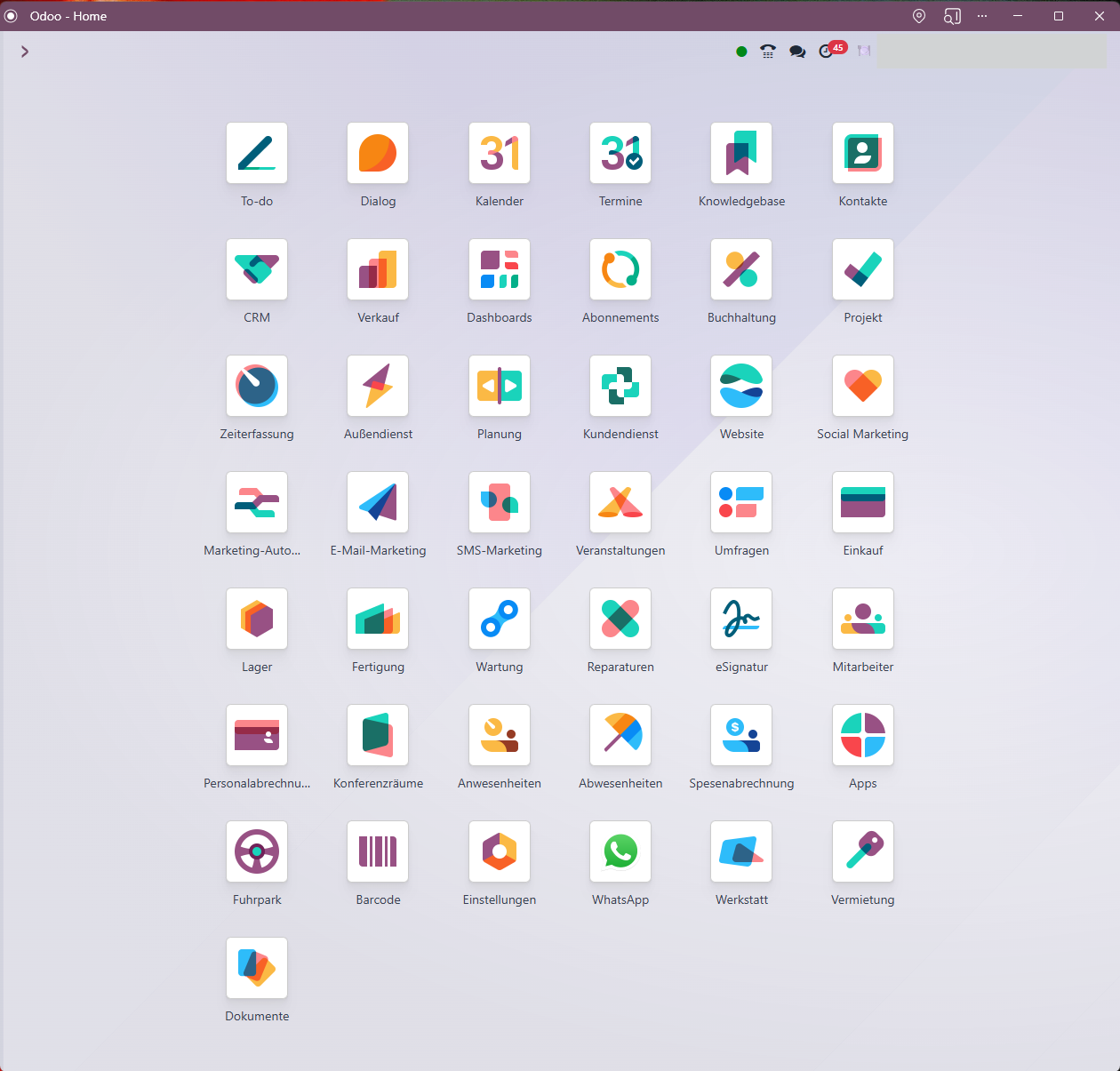Open the WhatsApp app

(x=620, y=852)
